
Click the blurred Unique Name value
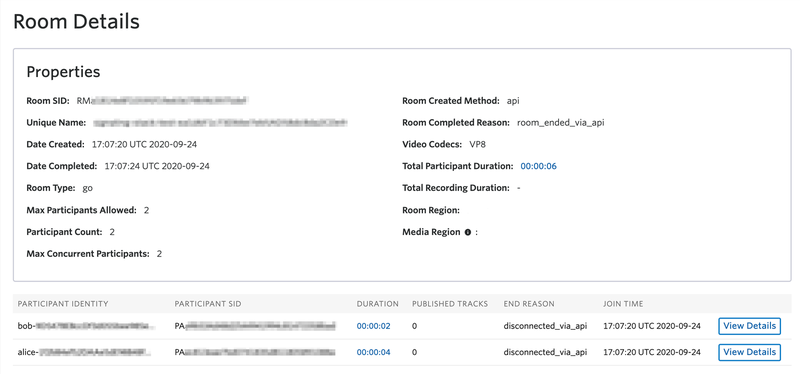220,123
